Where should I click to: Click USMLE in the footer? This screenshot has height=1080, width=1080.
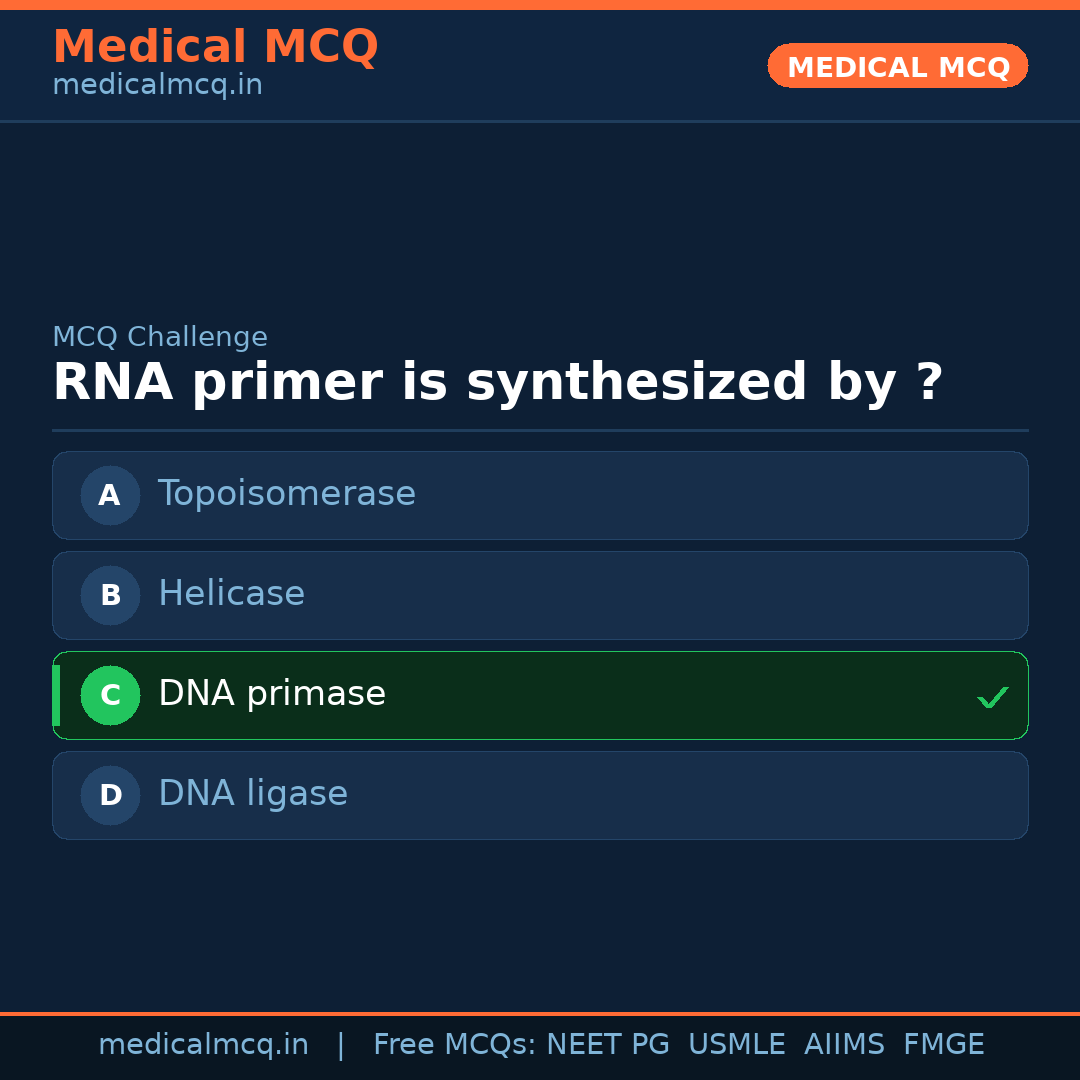pos(736,1045)
